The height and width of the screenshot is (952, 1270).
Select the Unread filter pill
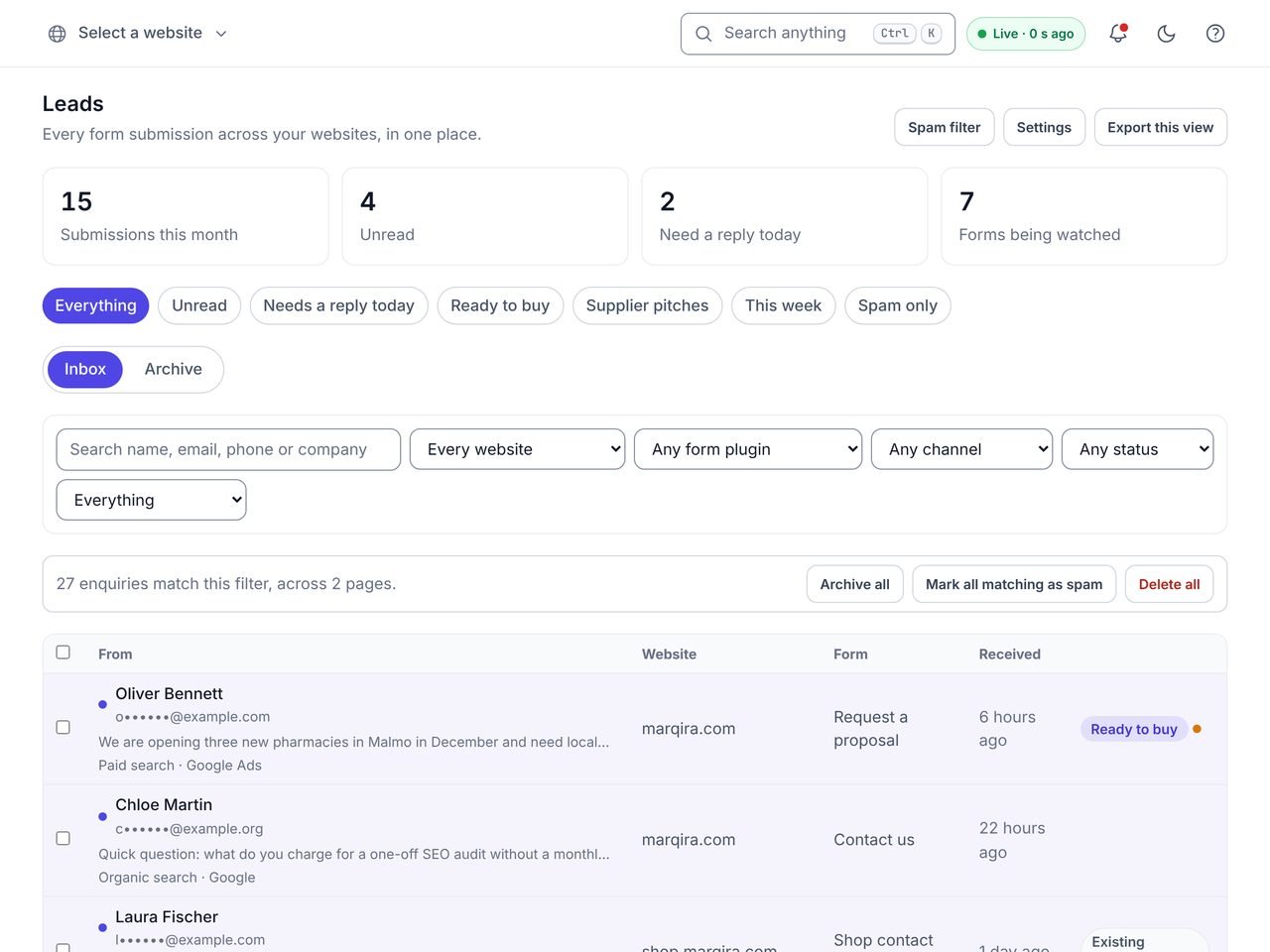click(199, 305)
